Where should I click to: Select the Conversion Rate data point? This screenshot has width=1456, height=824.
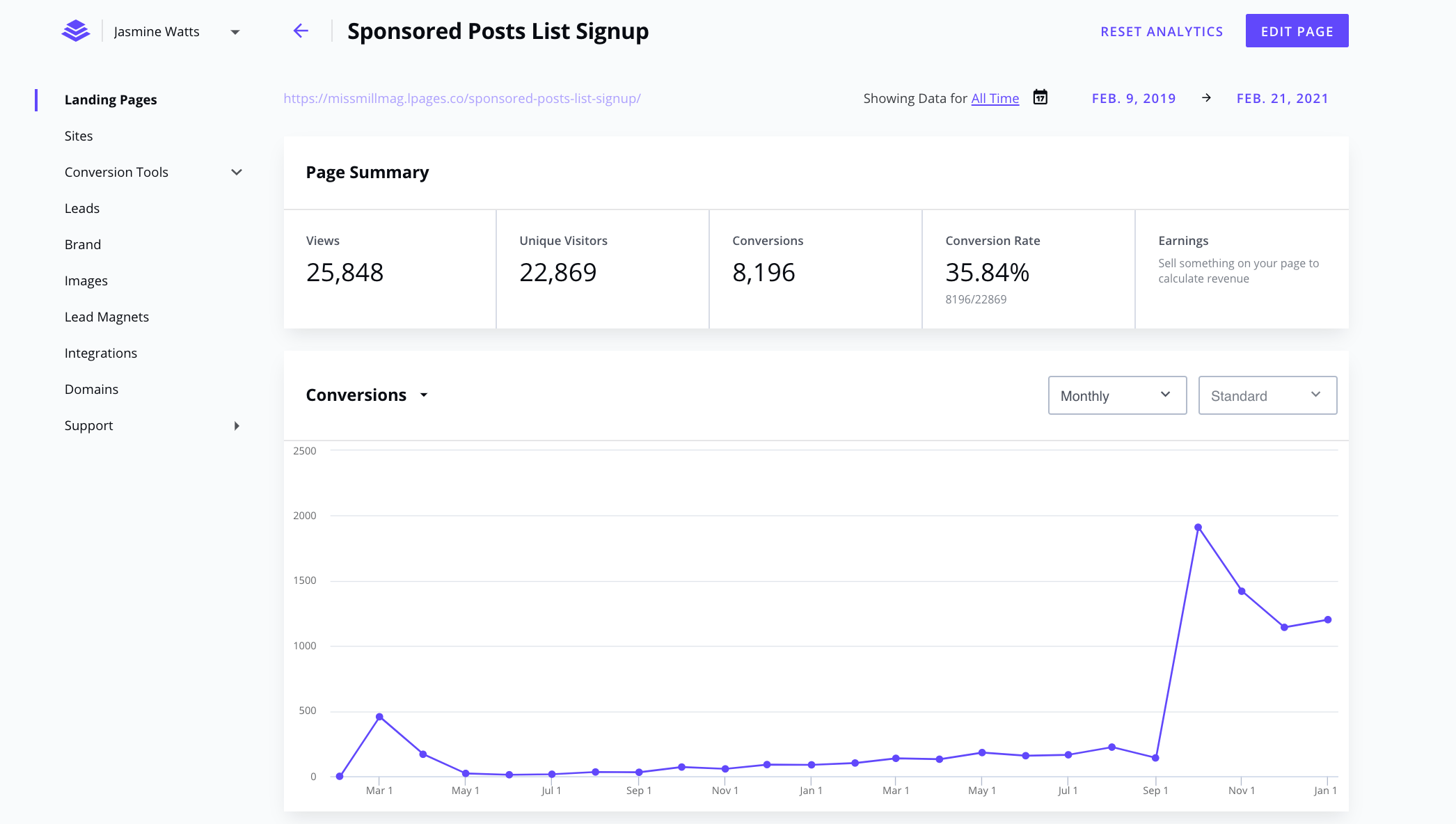click(x=987, y=271)
